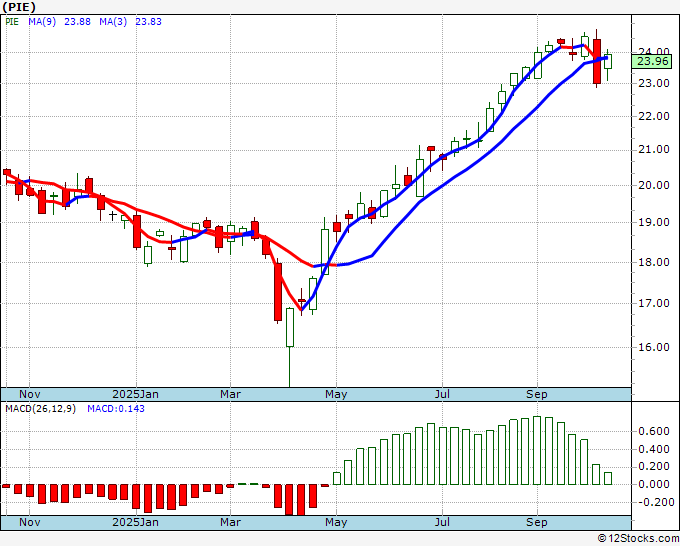Click Nov on the price chart time axis
680x546 pixels.
click(29, 394)
